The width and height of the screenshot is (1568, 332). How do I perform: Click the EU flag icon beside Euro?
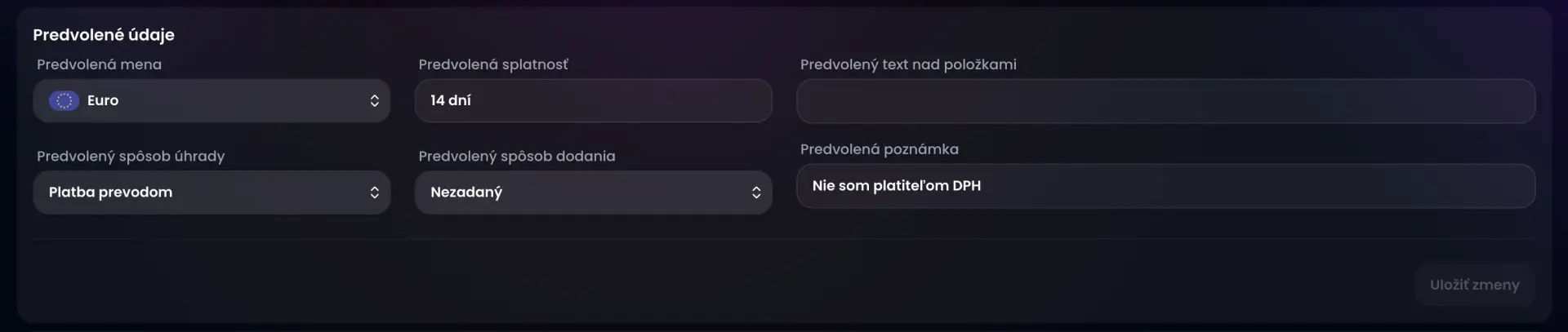click(64, 100)
